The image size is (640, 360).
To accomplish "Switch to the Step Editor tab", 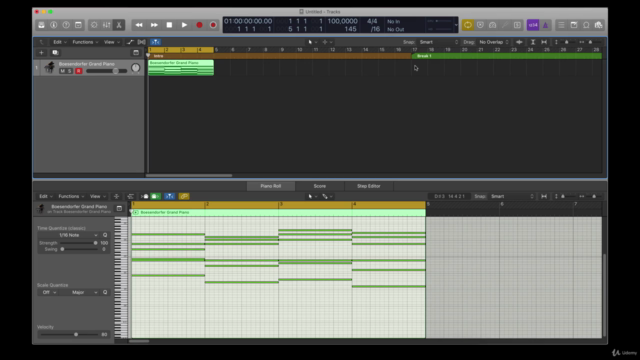I will pos(369,186).
